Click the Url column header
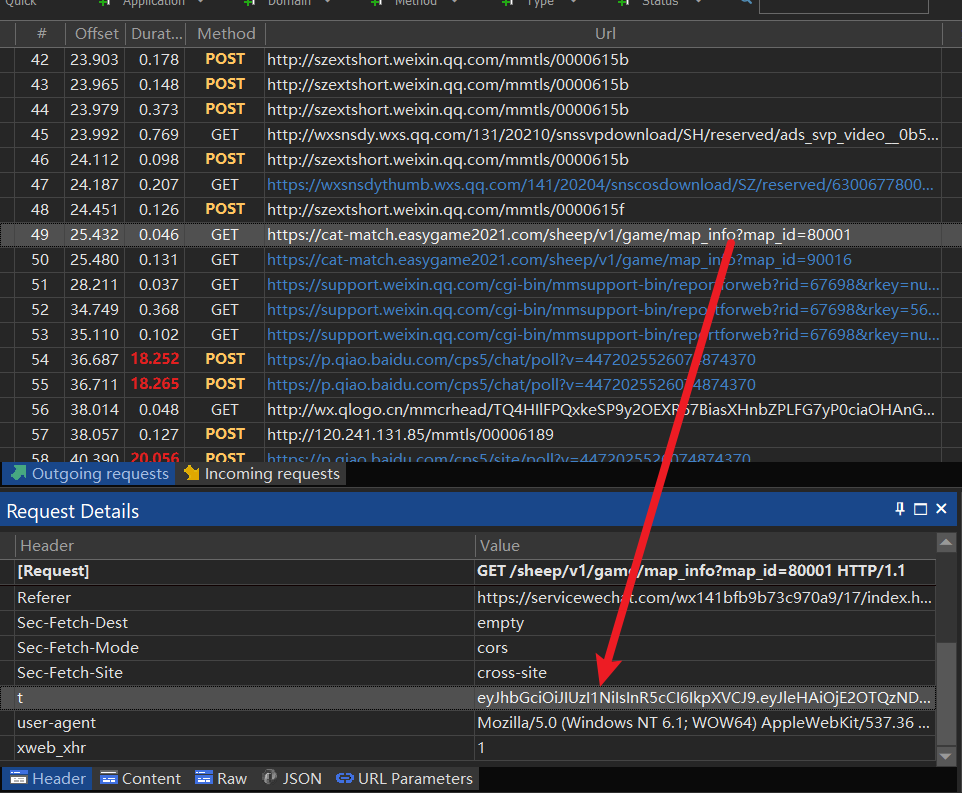This screenshot has height=793, width=962. pyautogui.click(x=605, y=34)
